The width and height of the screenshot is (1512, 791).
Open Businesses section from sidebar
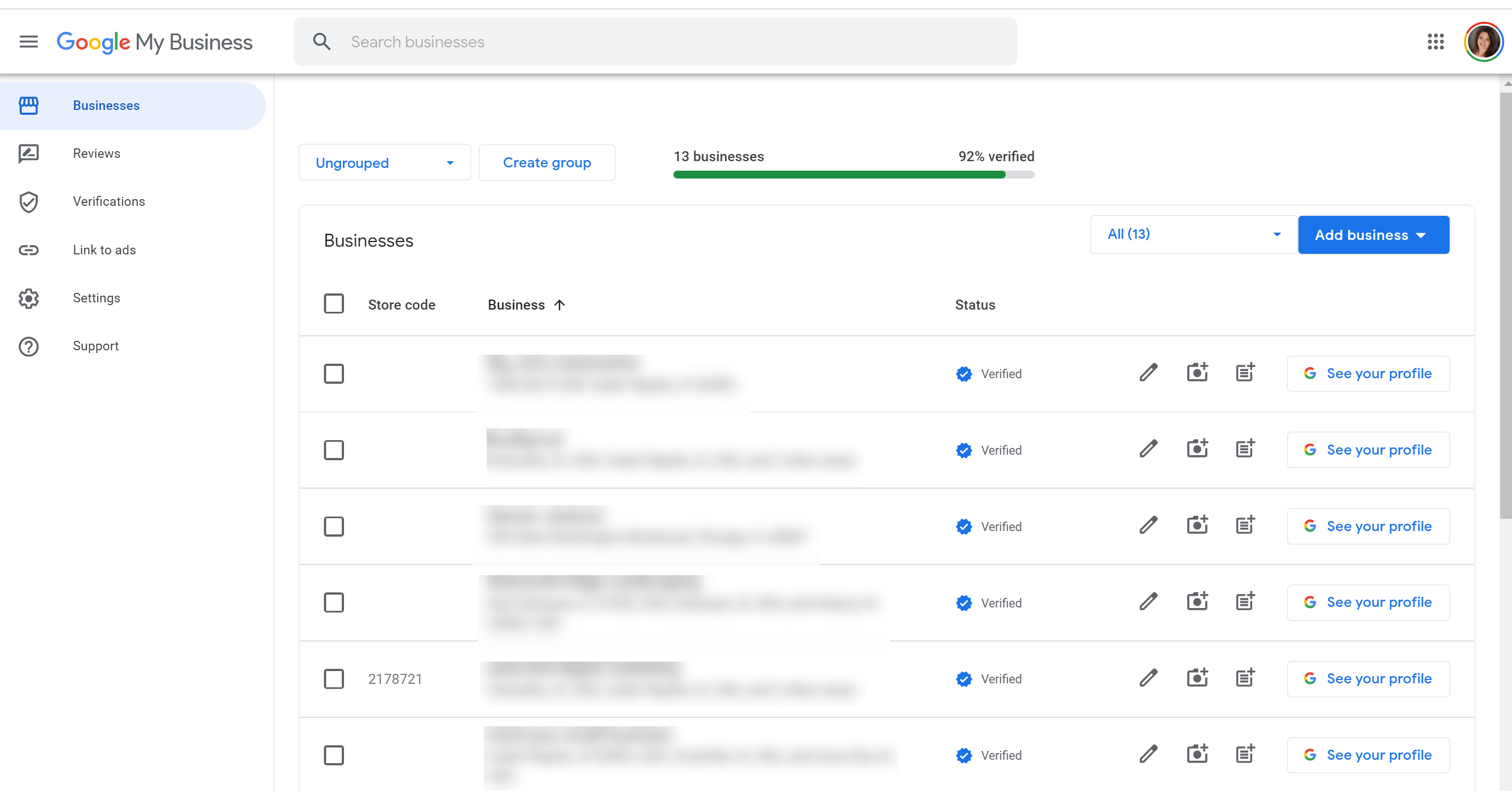click(x=107, y=105)
